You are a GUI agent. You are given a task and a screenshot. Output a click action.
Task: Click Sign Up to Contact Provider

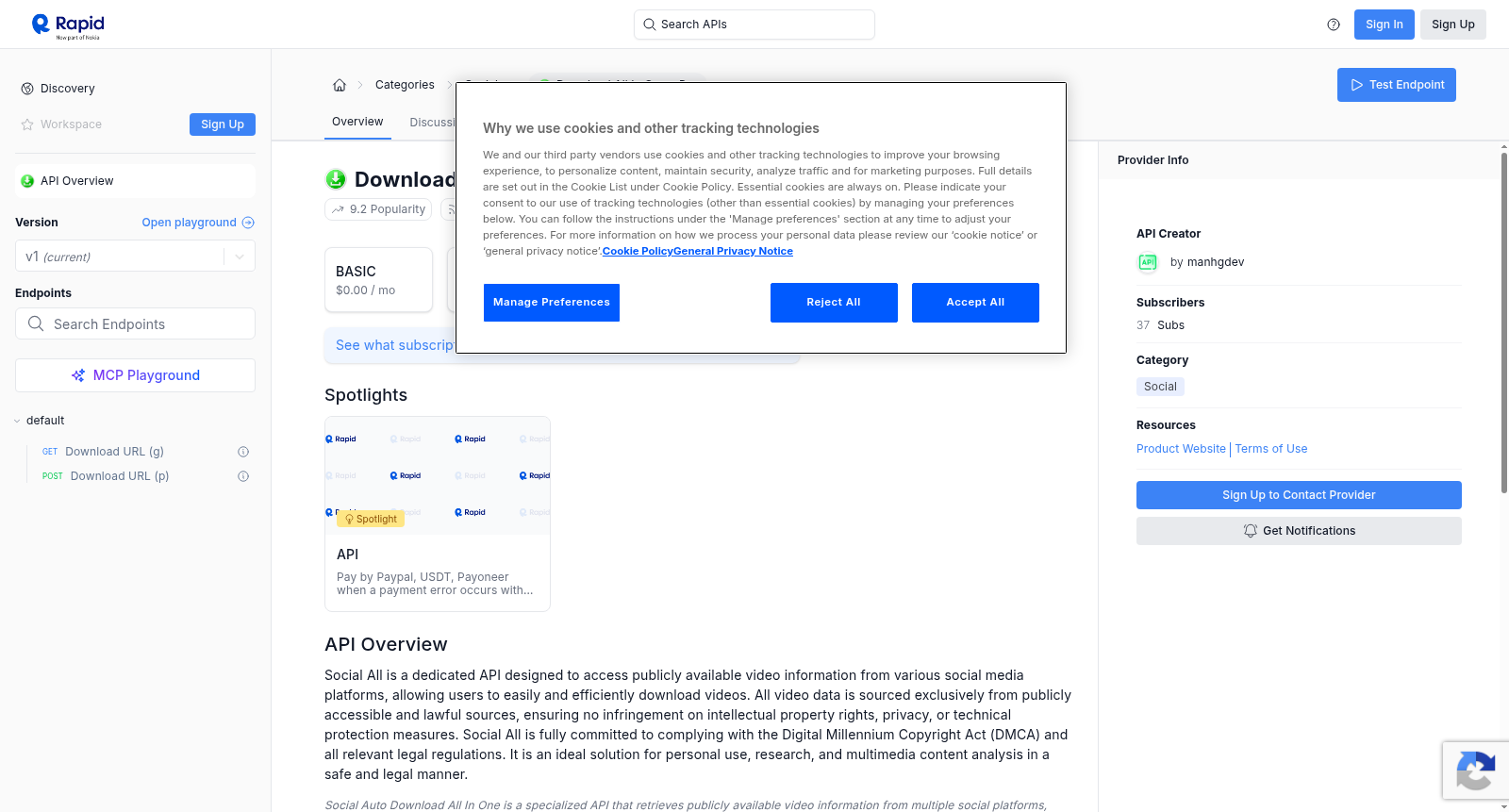1299,495
